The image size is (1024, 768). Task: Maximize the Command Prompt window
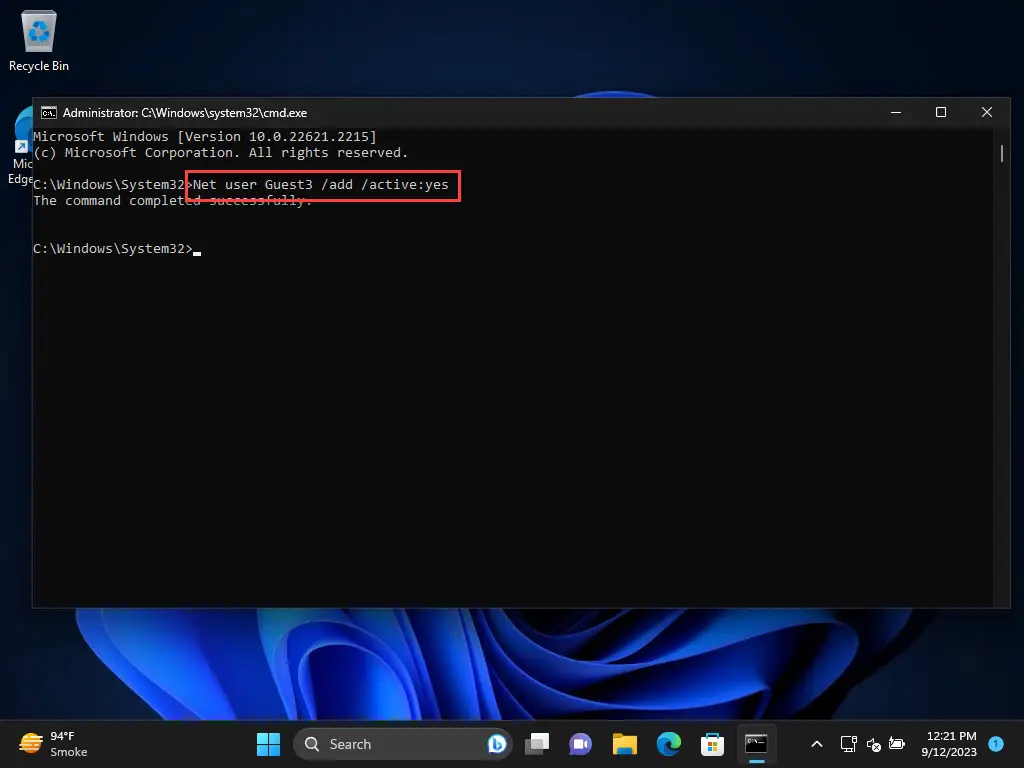tap(941, 112)
